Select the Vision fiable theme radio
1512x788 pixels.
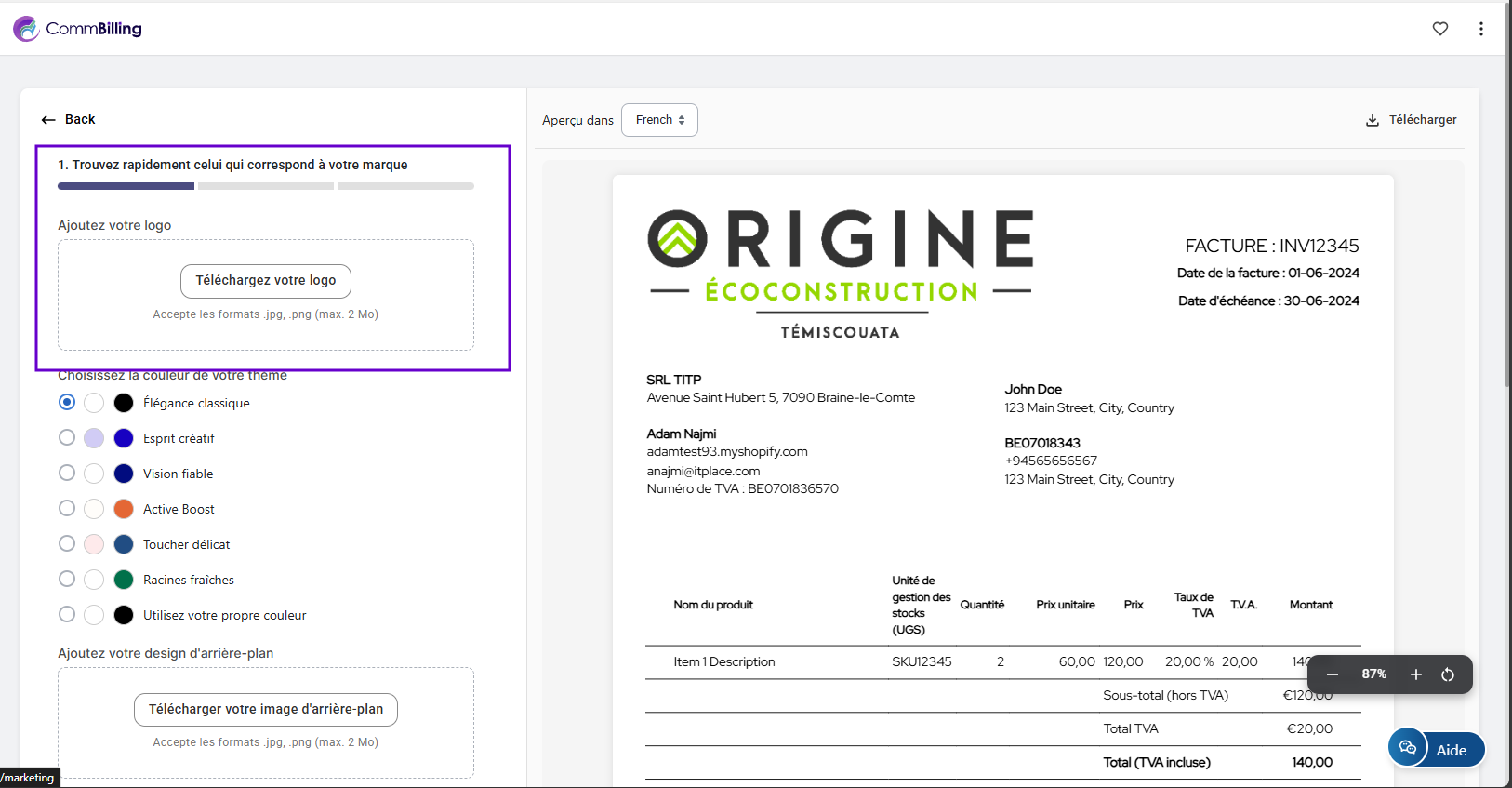tap(67, 473)
